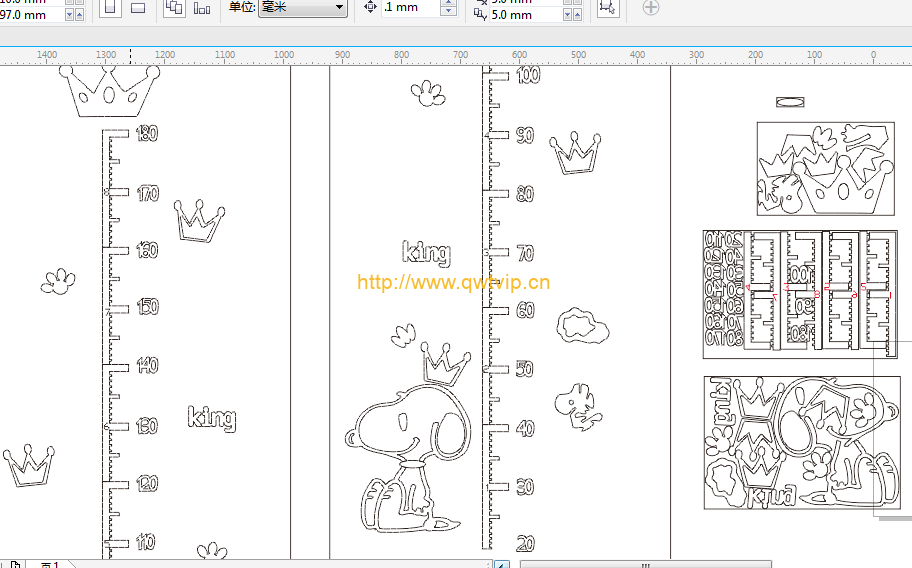Open the units dropdown showing 毫米

[302, 8]
